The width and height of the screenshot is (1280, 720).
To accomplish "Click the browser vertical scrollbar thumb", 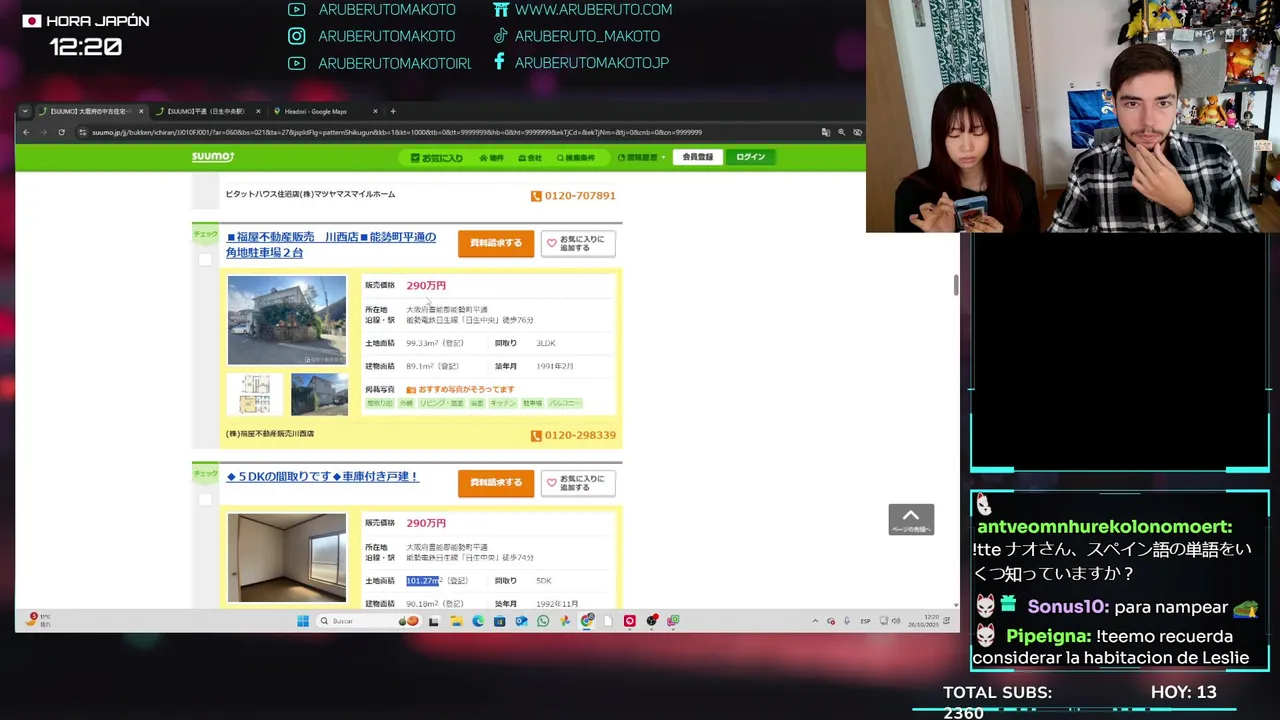I will click(955, 285).
